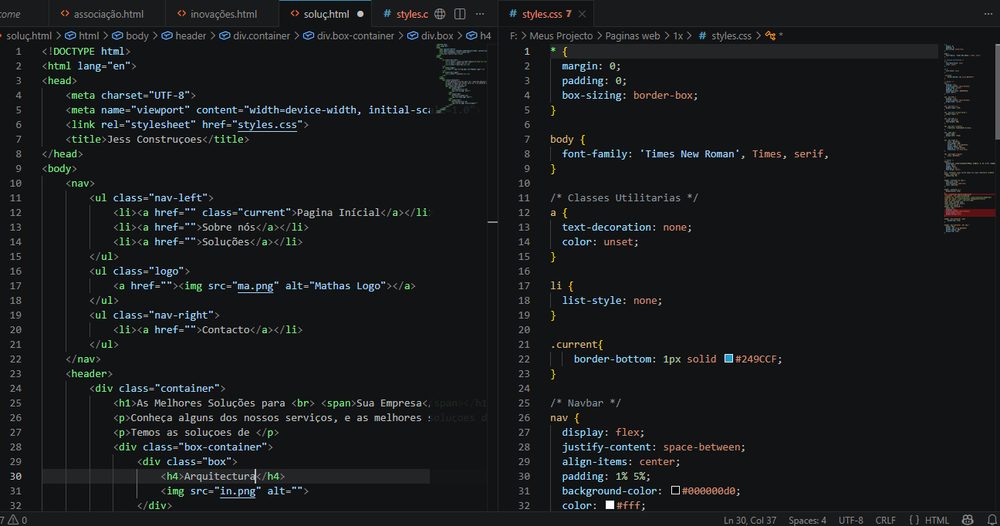
Task: Click the right editor vertical scrollbar
Action: pos(997,91)
